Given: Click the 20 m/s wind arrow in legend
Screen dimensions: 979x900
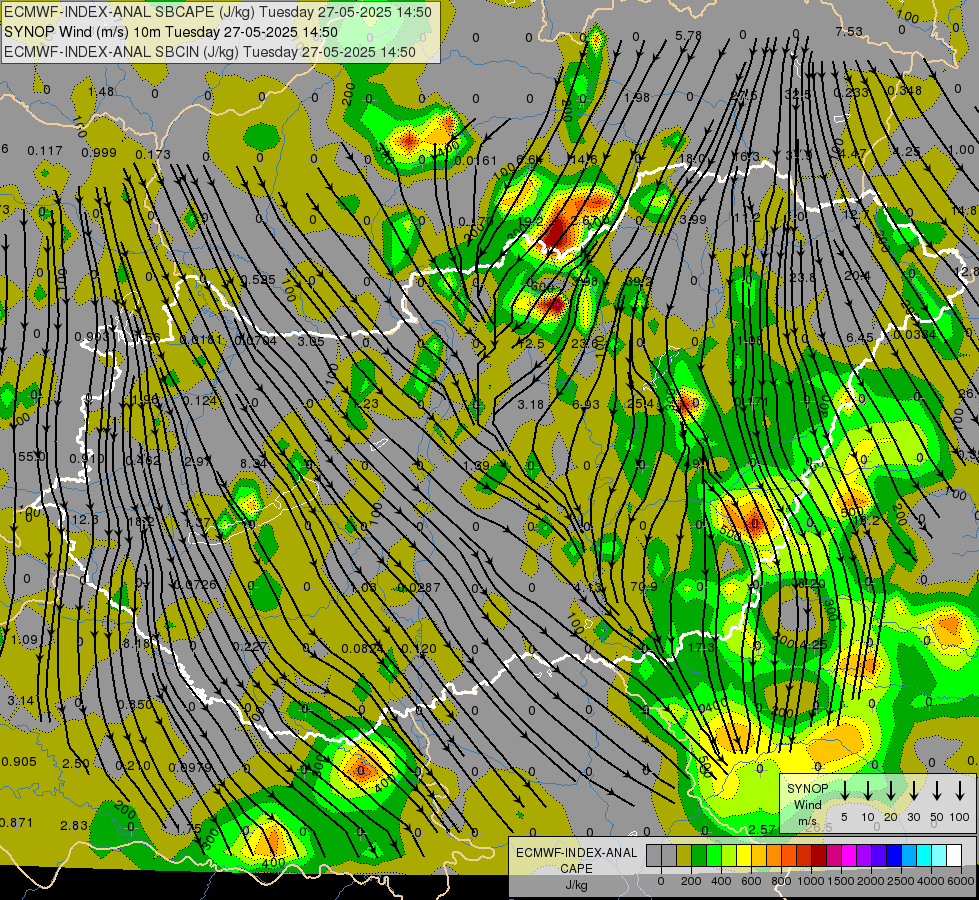Looking at the screenshot, I should coord(890,791).
